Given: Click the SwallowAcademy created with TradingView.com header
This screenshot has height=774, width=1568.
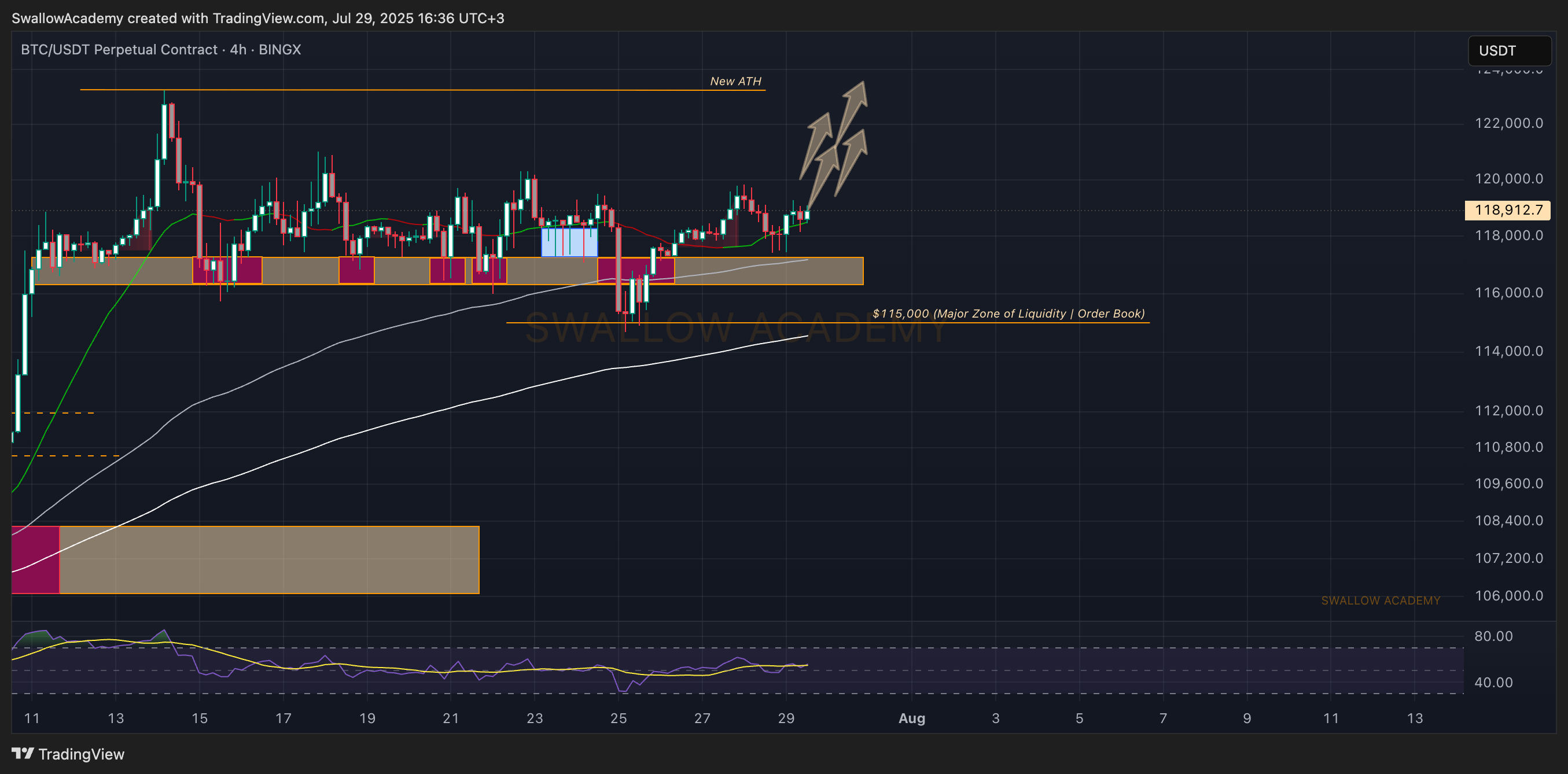Looking at the screenshot, I should coord(258,19).
